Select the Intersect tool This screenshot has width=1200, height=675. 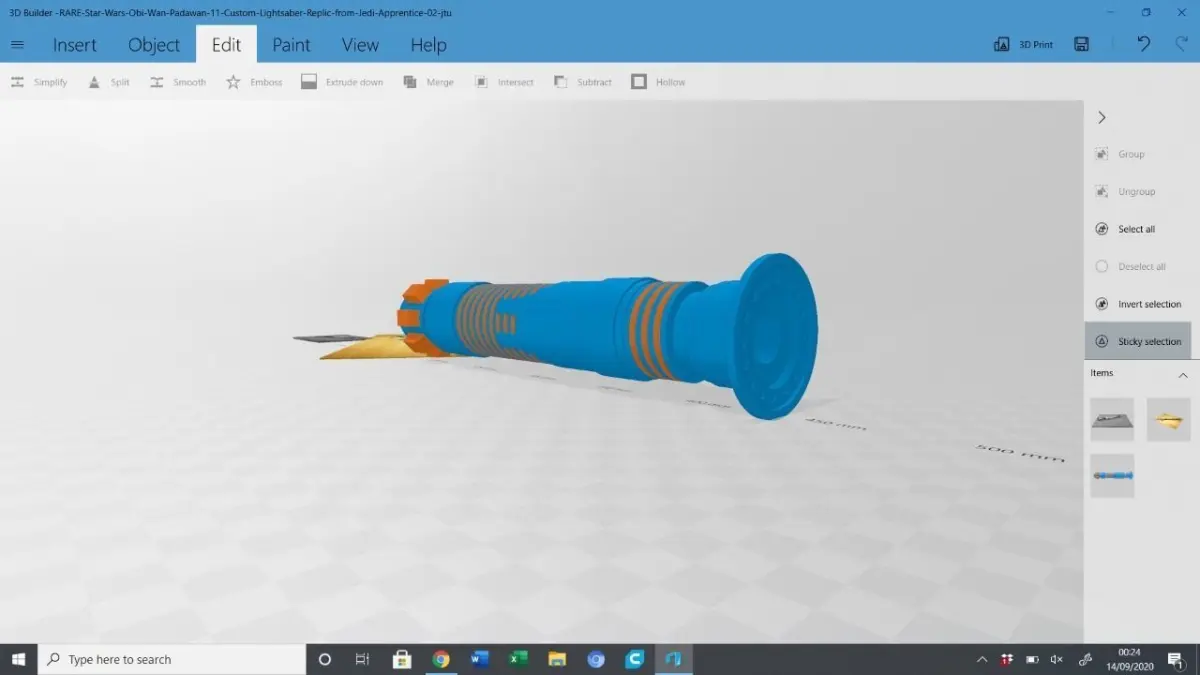[504, 82]
